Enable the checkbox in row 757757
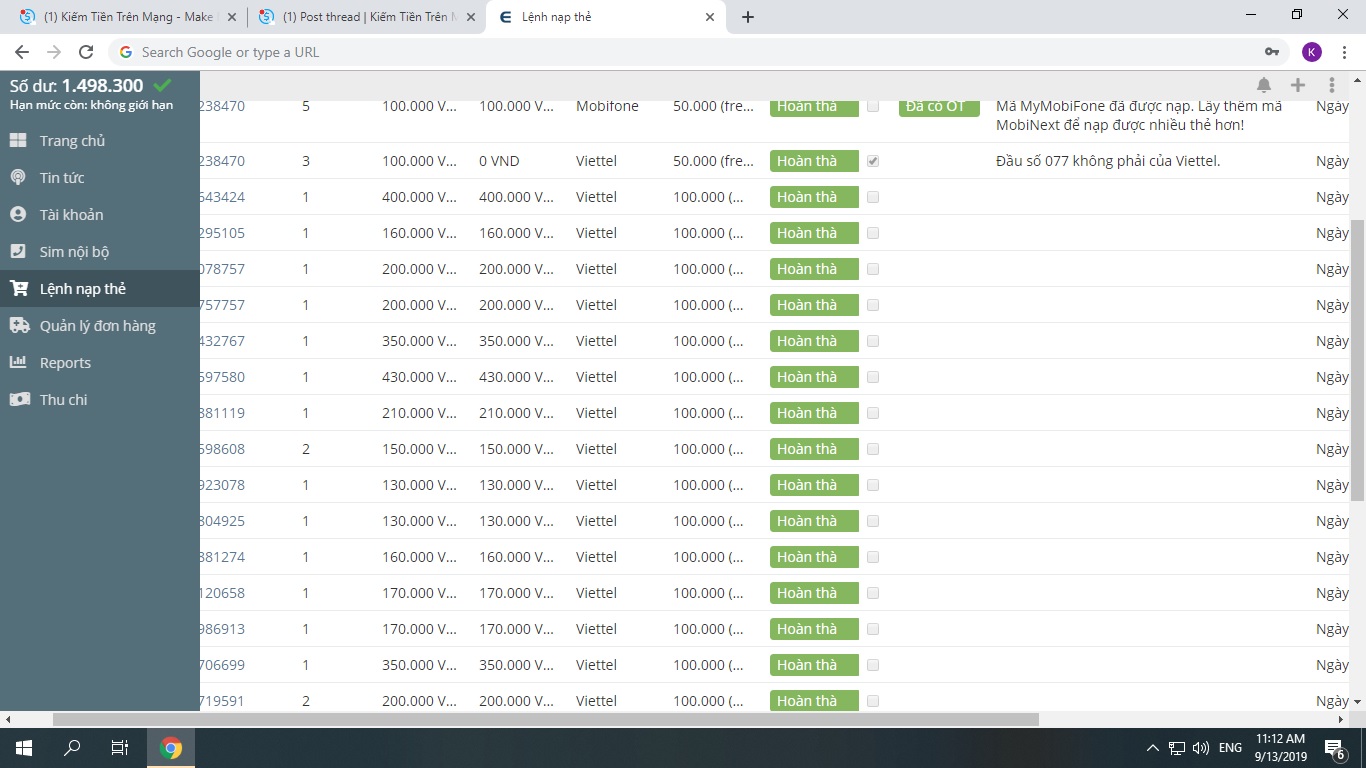 point(873,305)
